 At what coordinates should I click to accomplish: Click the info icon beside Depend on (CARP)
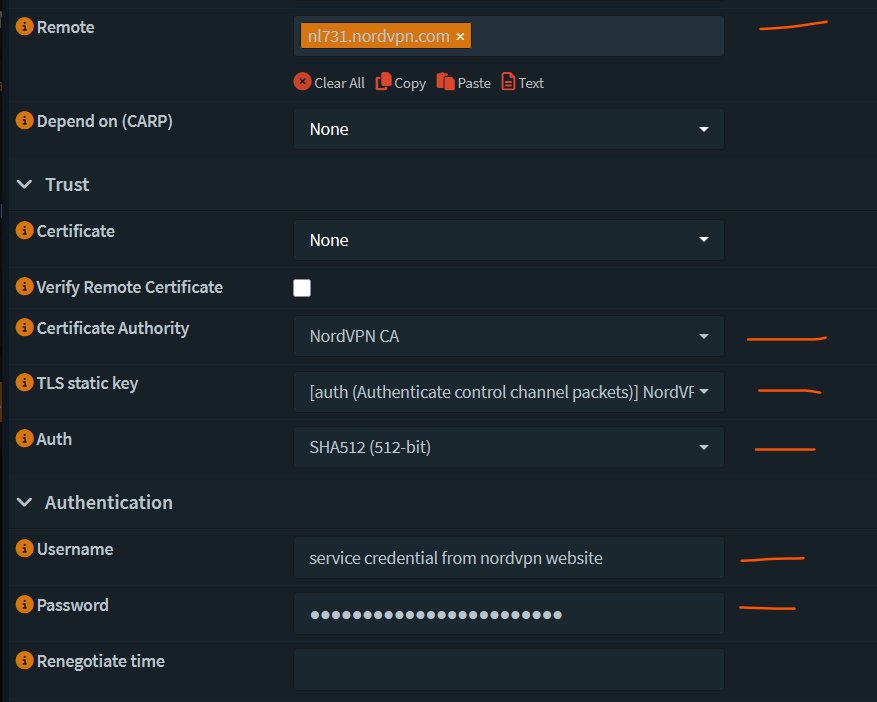click(x=25, y=121)
